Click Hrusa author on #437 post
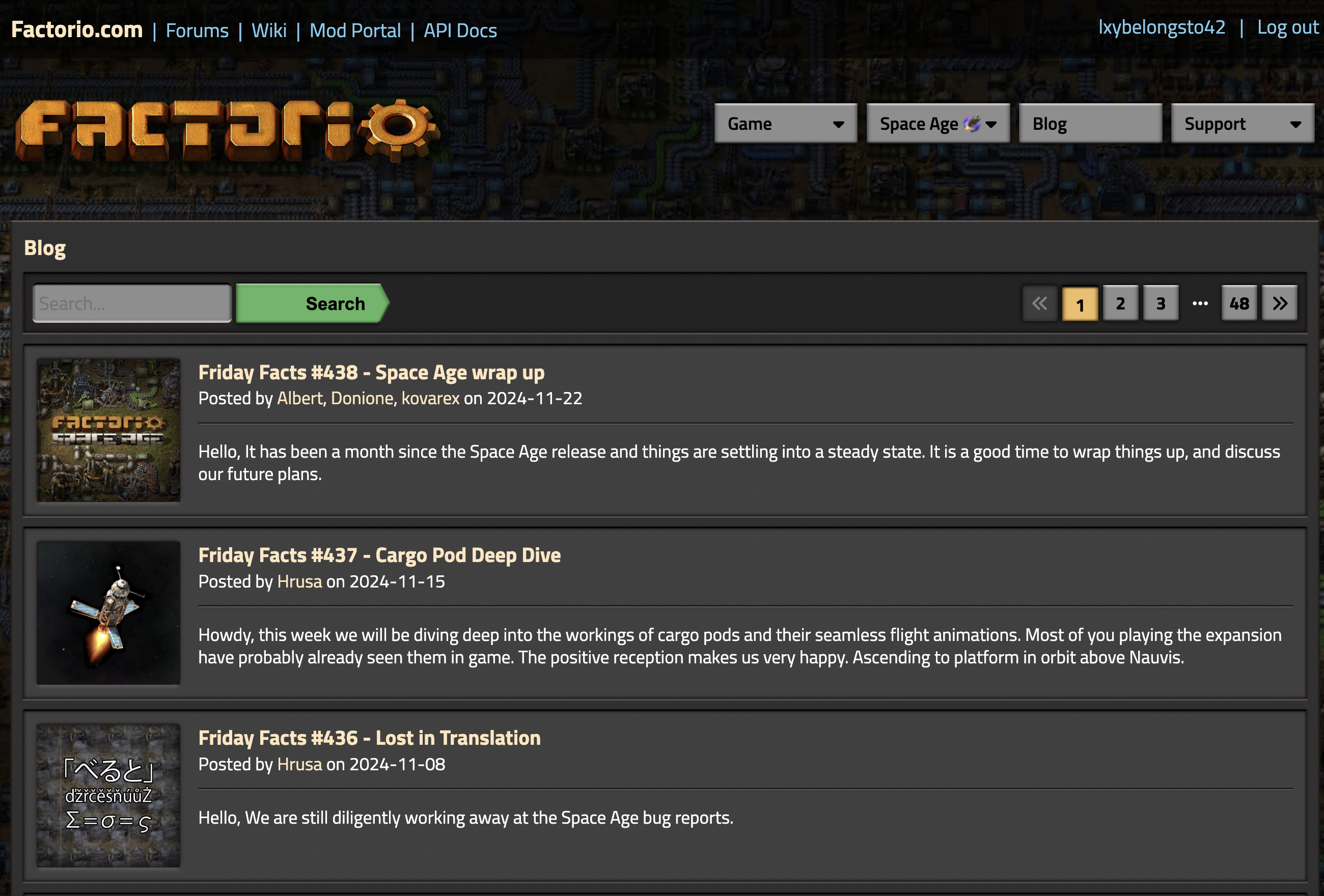1324x896 pixels. tap(299, 581)
